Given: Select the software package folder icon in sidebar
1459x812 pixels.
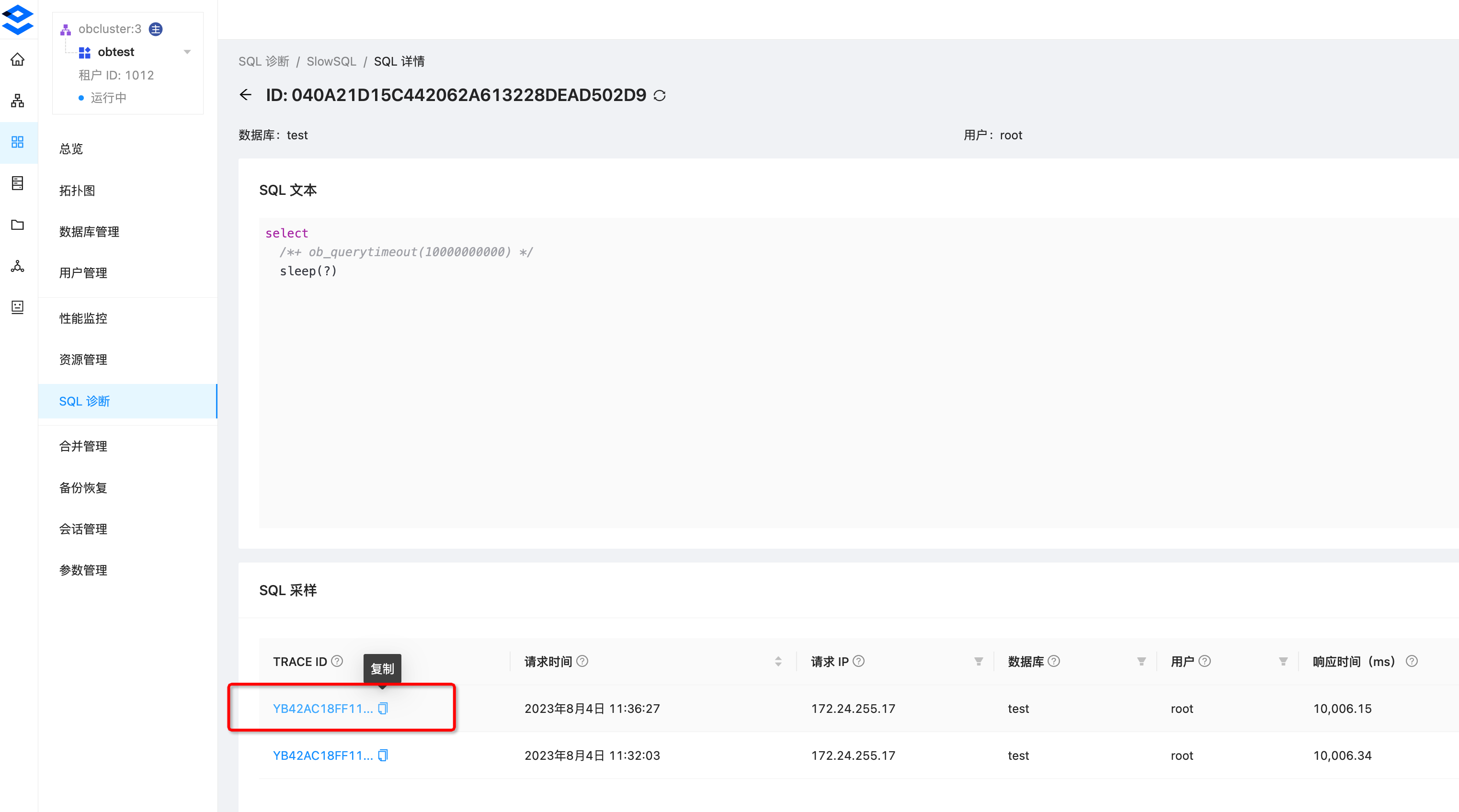Looking at the screenshot, I should point(17,225).
